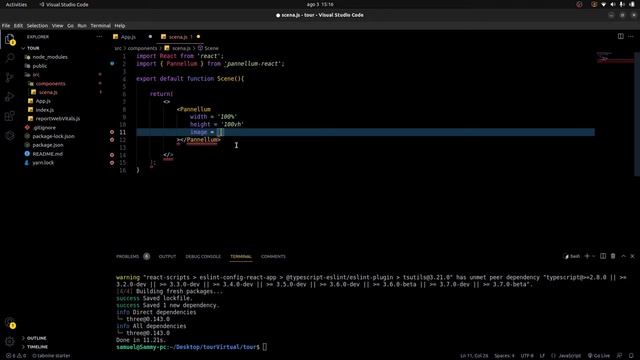Maximize the terminal panel size
The image size is (640, 360).
coord(623,256)
